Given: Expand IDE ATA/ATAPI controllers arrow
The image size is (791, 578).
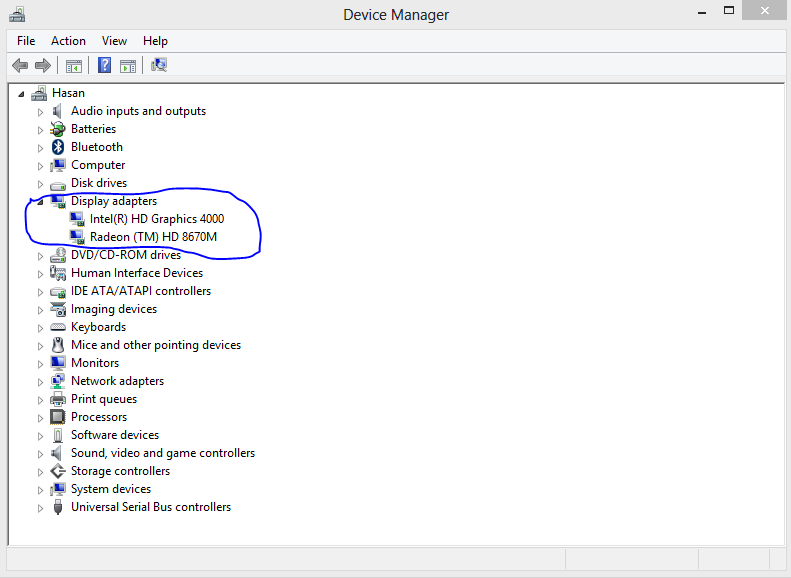Looking at the screenshot, I should [40, 292].
